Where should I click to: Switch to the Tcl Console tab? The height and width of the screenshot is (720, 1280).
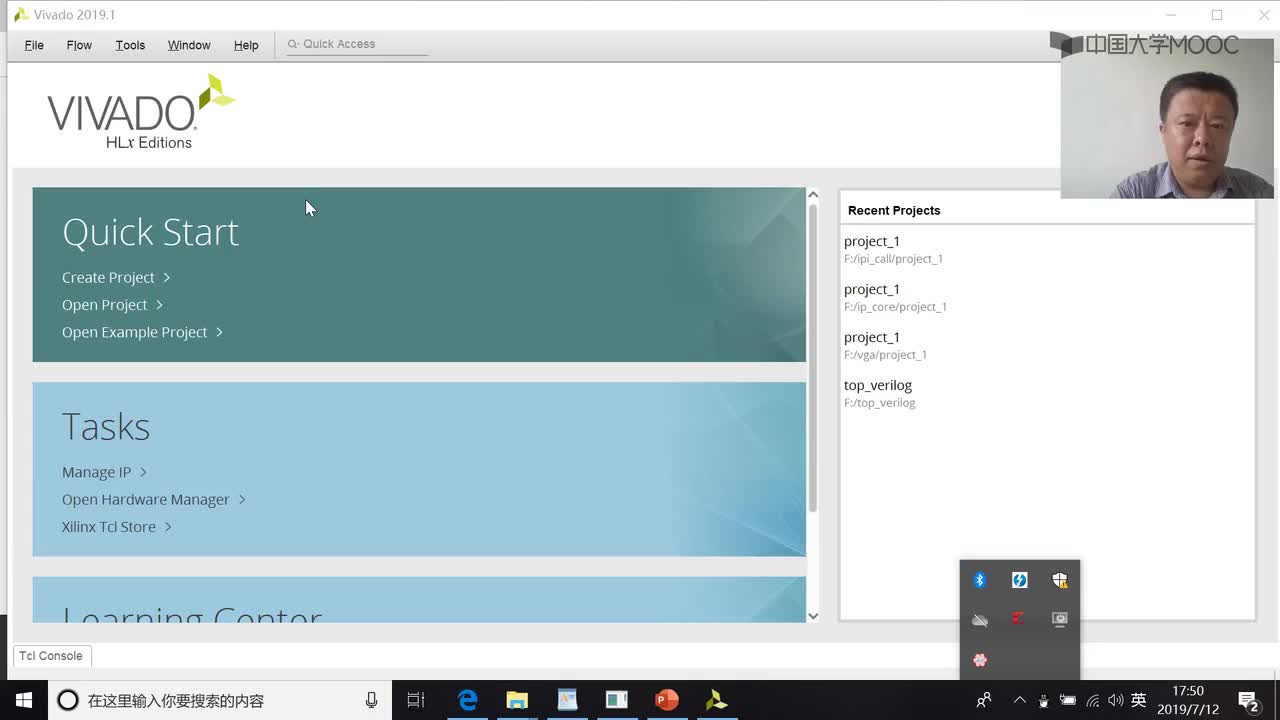51,656
